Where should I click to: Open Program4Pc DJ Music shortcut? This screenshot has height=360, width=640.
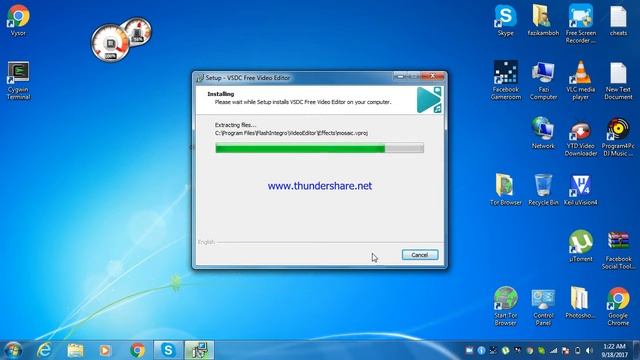618,137
